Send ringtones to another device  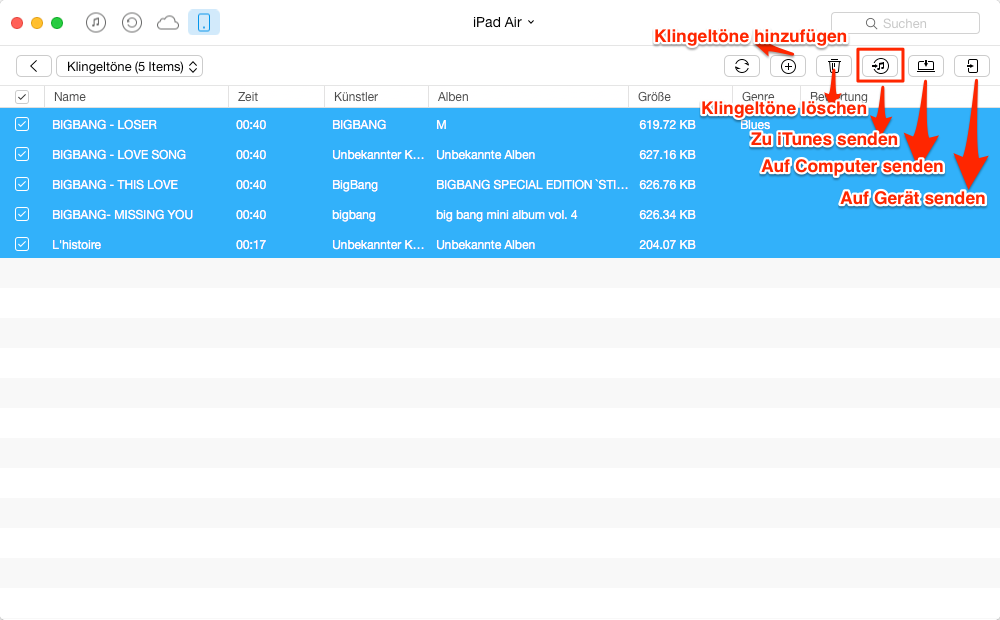(972, 66)
